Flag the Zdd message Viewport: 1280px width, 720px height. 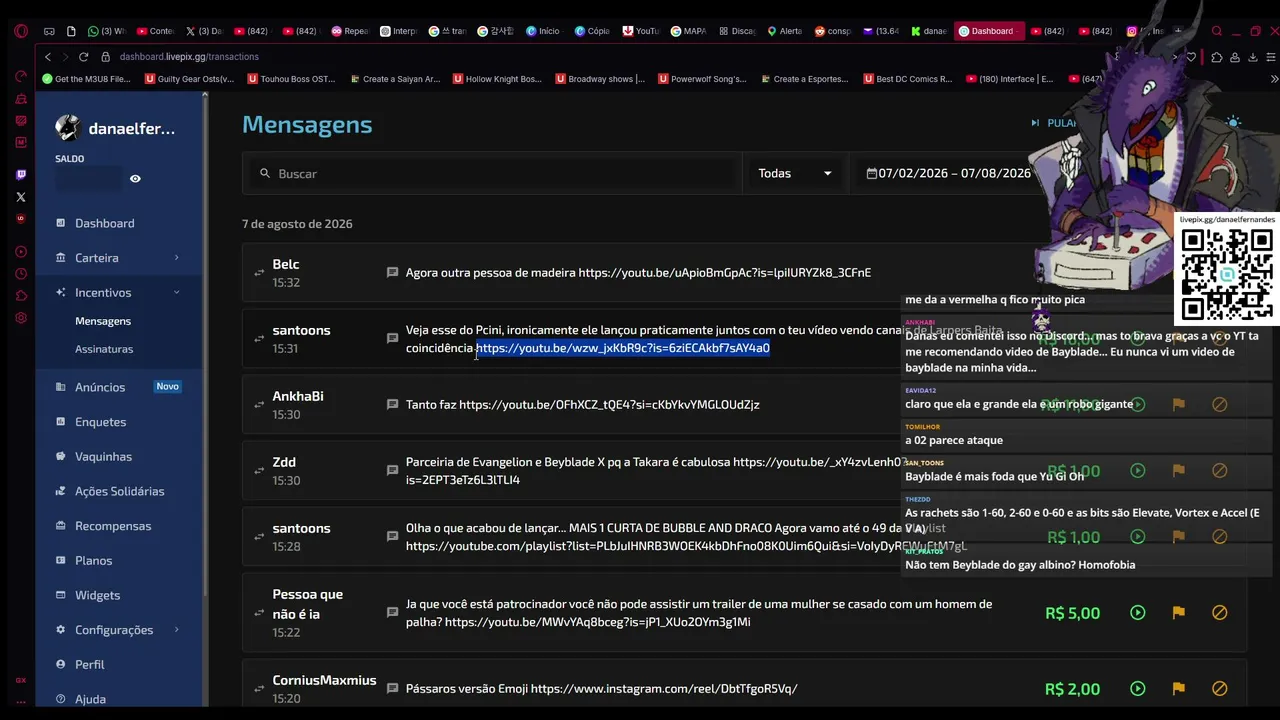(x=1178, y=470)
